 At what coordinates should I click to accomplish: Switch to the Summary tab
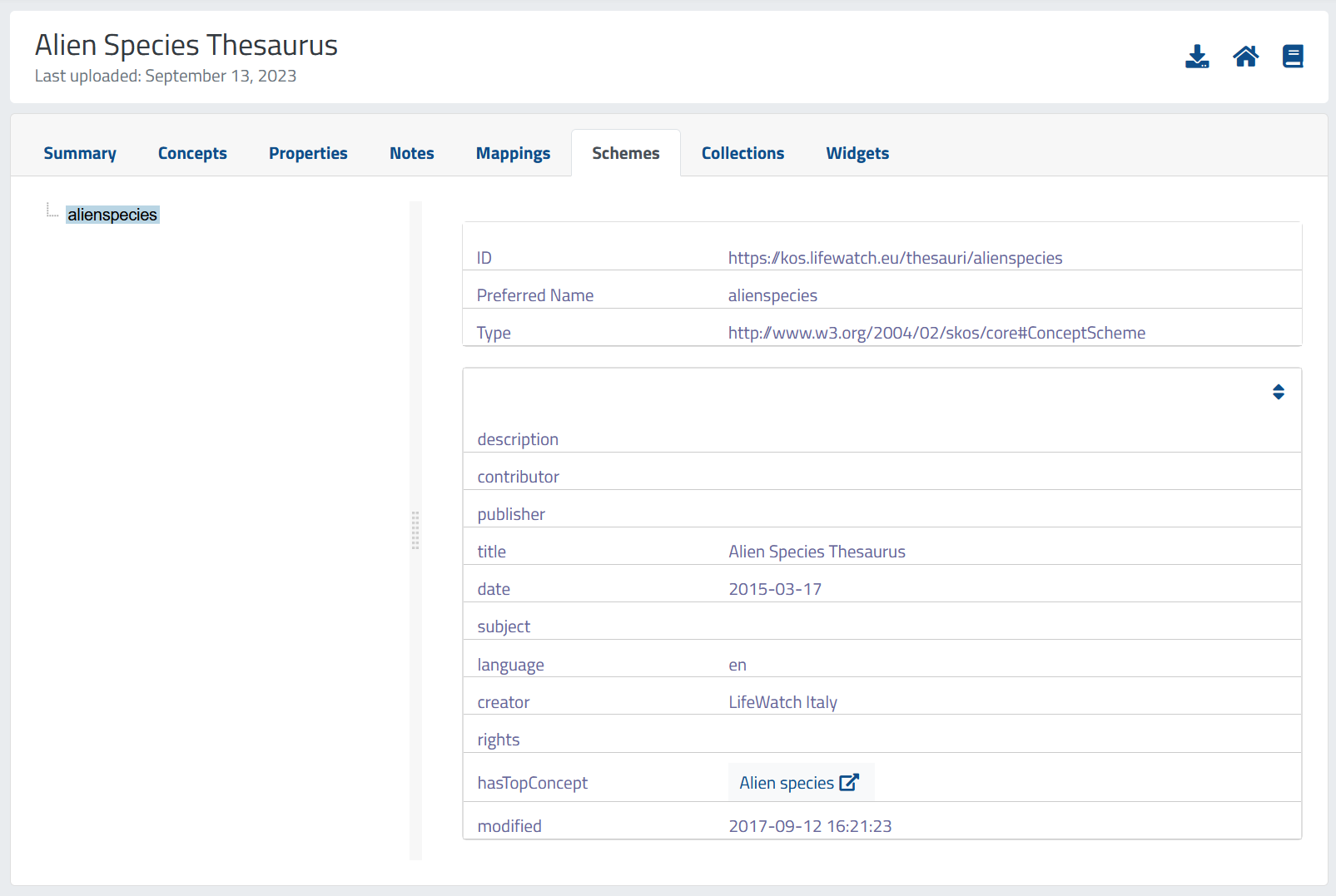tap(79, 153)
